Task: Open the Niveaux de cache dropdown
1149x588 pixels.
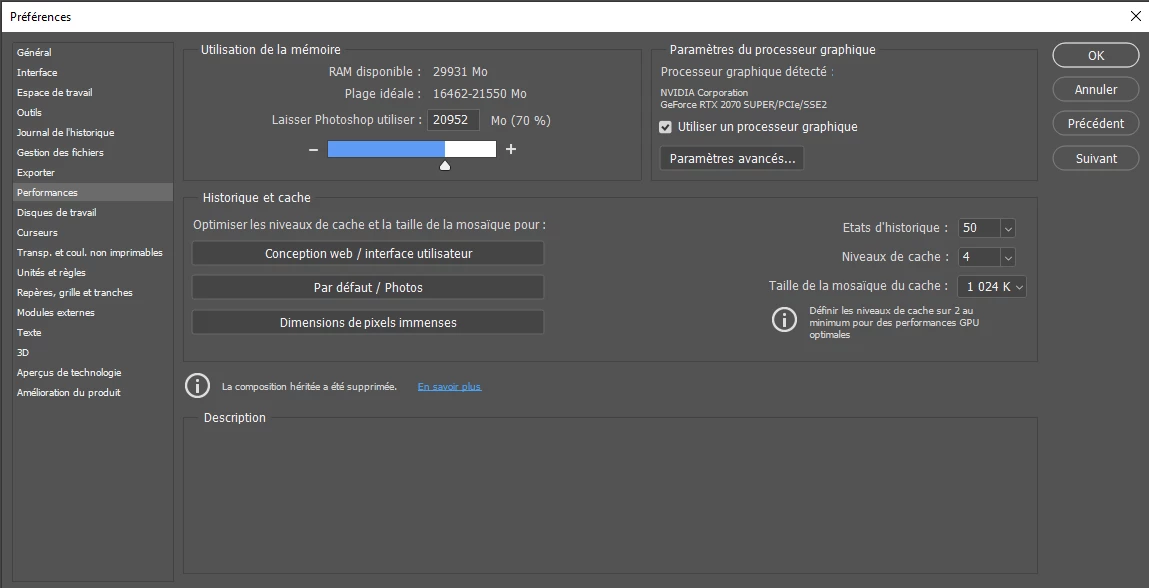Action: coord(1008,257)
